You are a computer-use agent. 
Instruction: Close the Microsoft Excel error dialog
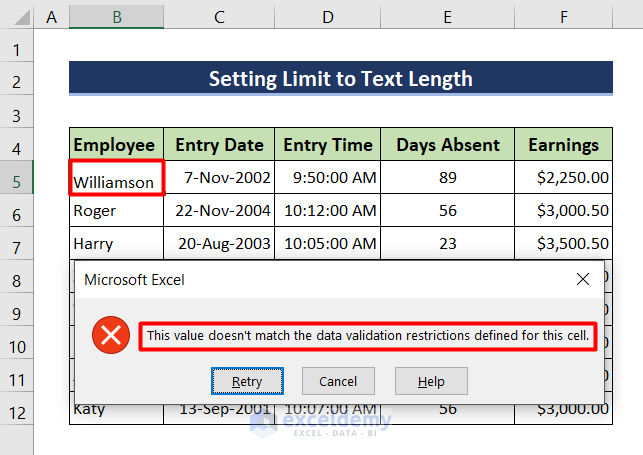pos(583,280)
